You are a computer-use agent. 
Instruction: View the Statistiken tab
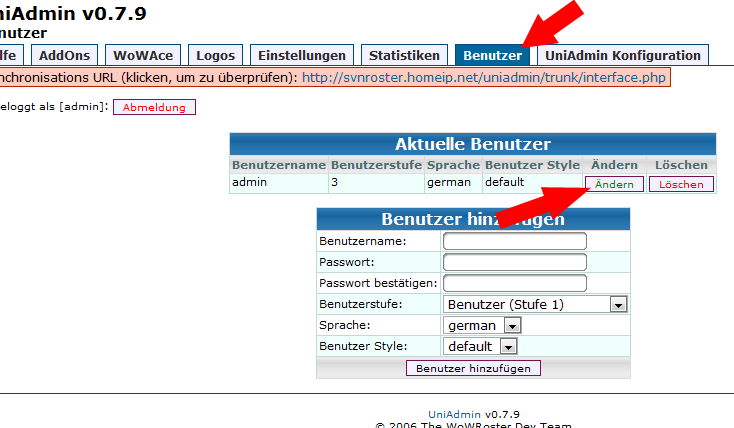pos(403,55)
